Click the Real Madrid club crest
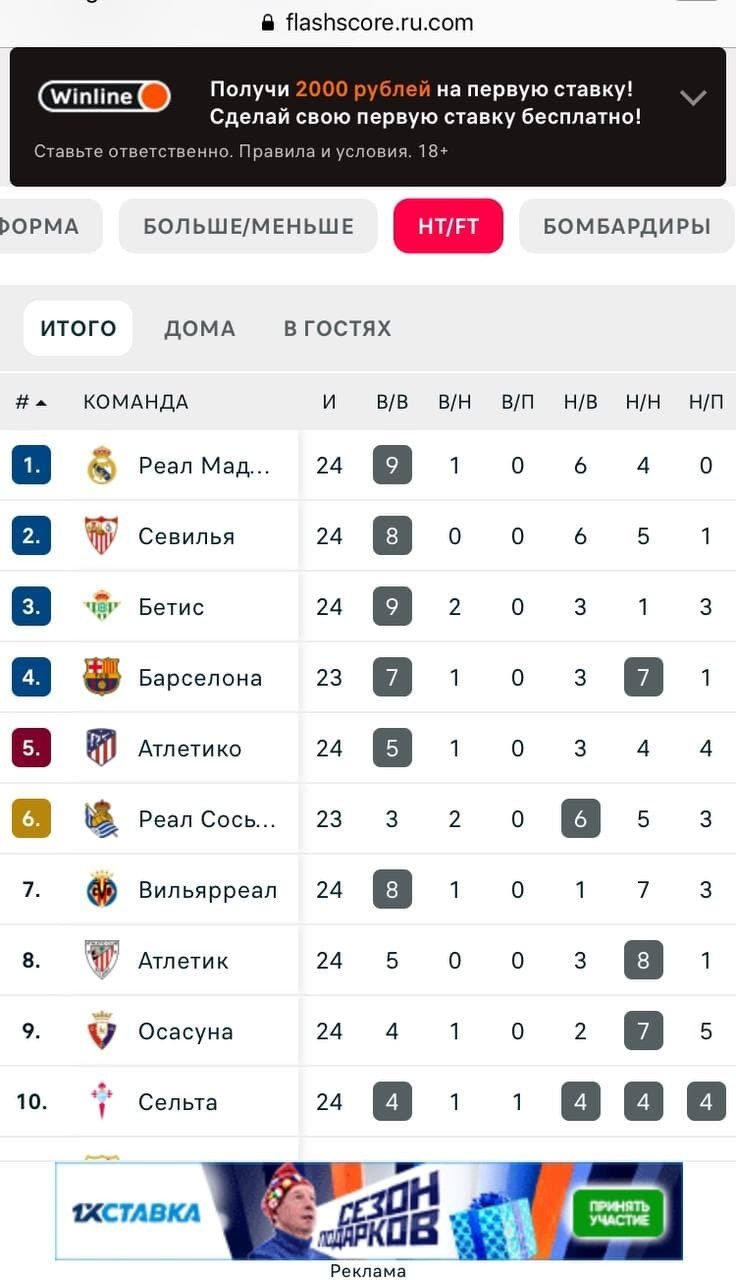The height and width of the screenshot is (1280, 736). [x=102, y=466]
